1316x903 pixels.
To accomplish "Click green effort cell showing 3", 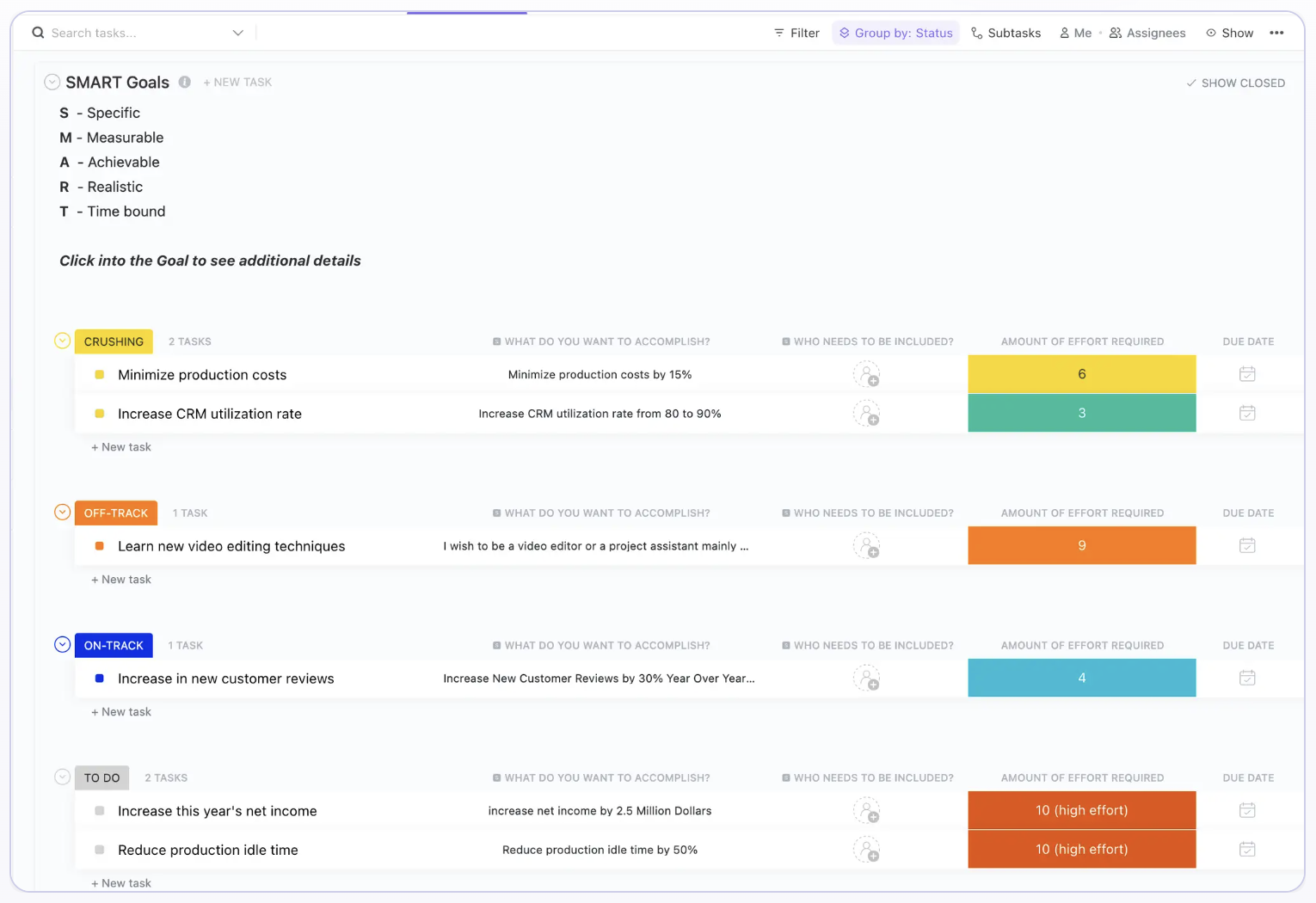I will click(1082, 413).
